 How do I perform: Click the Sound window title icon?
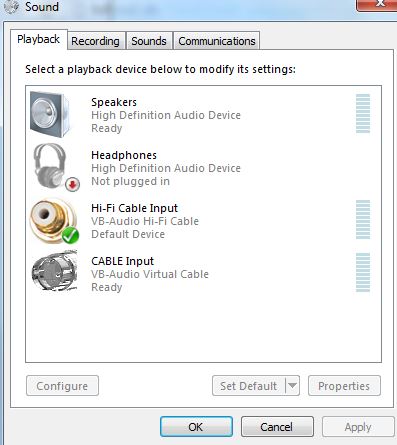pos(12,7)
